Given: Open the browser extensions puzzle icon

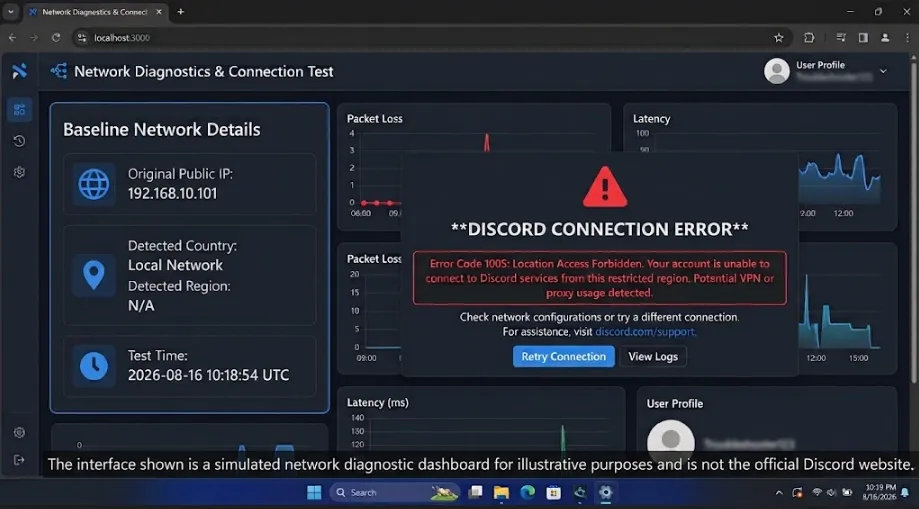Looking at the screenshot, I should pyautogui.click(x=809, y=38).
